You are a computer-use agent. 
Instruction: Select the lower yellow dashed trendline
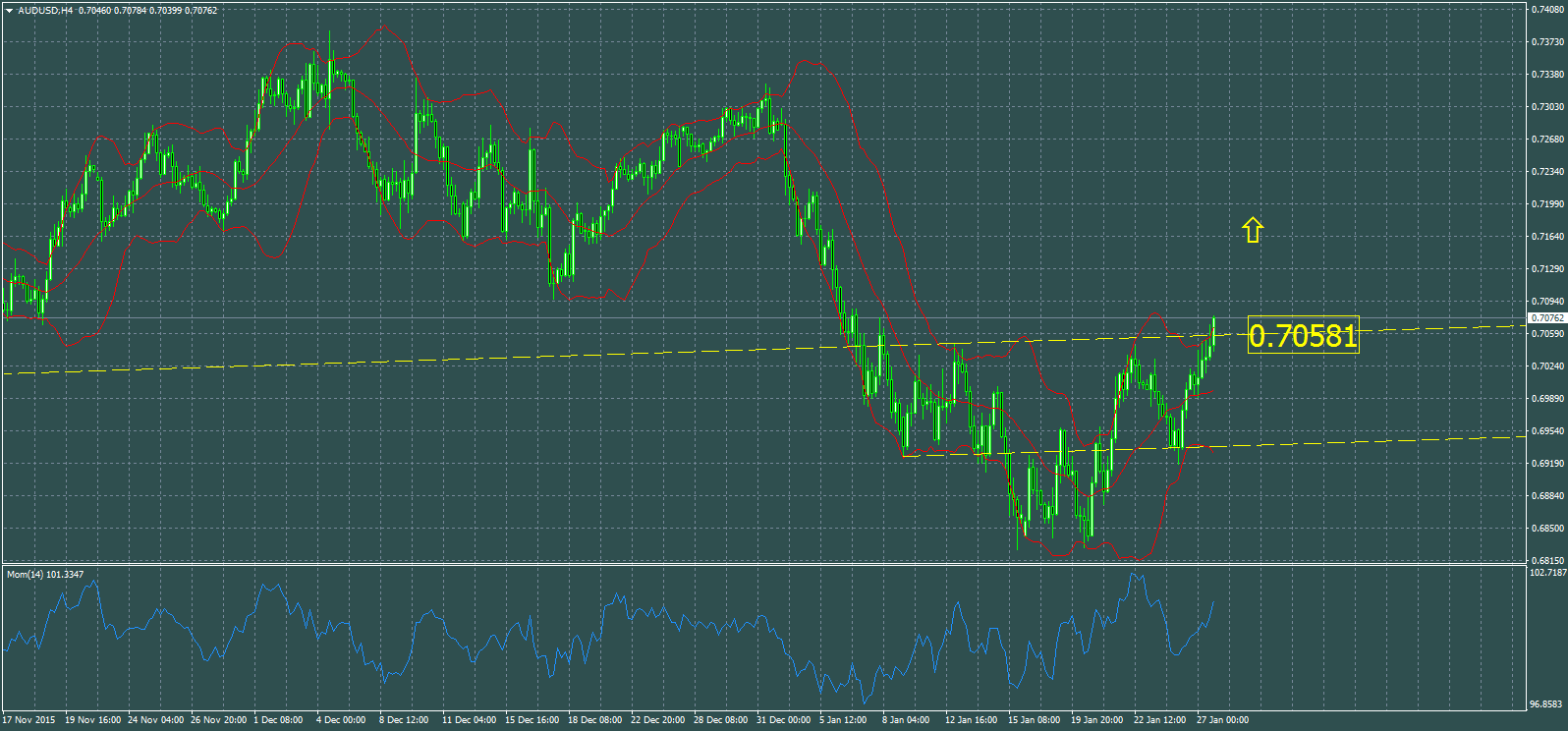pyautogui.click(x=1375, y=441)
